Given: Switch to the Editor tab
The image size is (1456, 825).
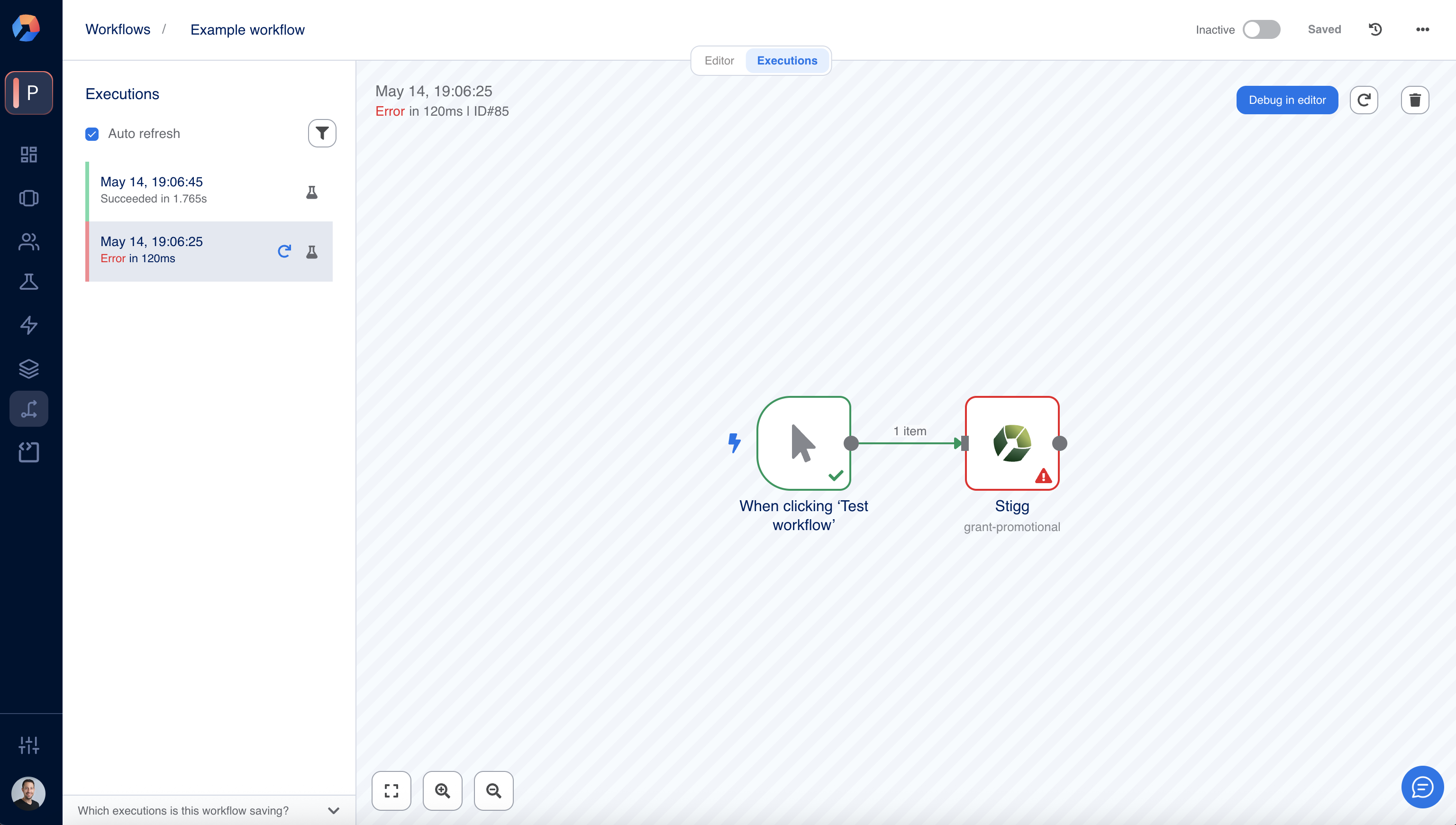Looking at the screenshot, I should tap(719, 61).
